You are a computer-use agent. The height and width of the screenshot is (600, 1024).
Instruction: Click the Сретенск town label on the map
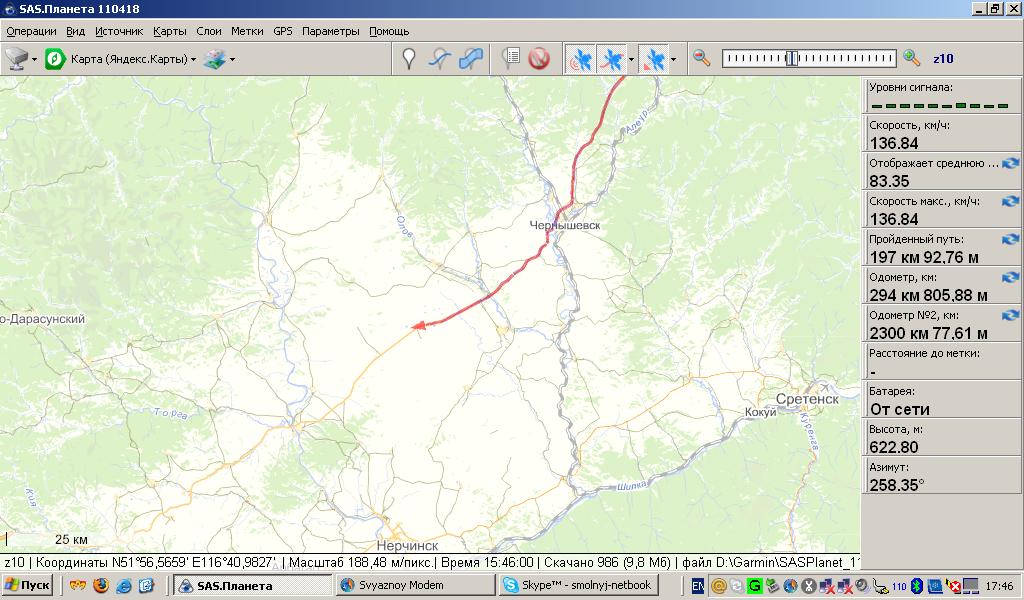point(807,399)
